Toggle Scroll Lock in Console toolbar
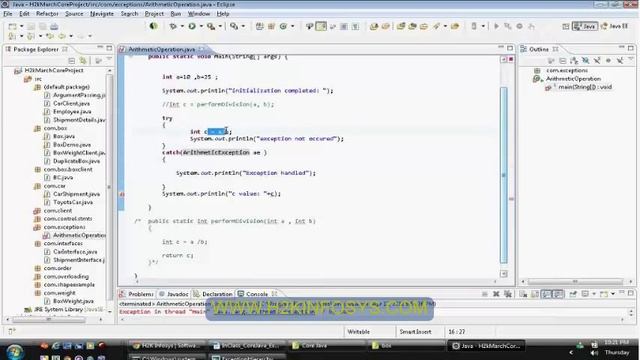 [535, 294]
